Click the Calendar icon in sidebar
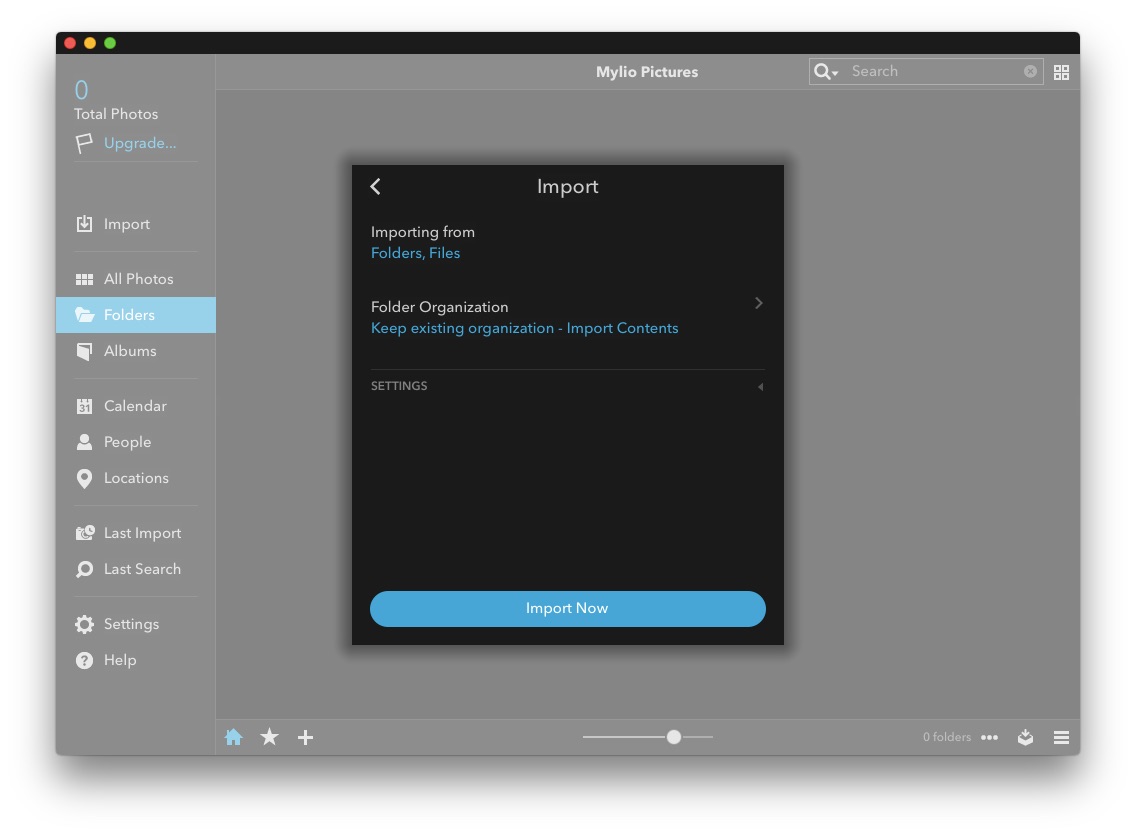1136x835 pixels. [84, 406]
